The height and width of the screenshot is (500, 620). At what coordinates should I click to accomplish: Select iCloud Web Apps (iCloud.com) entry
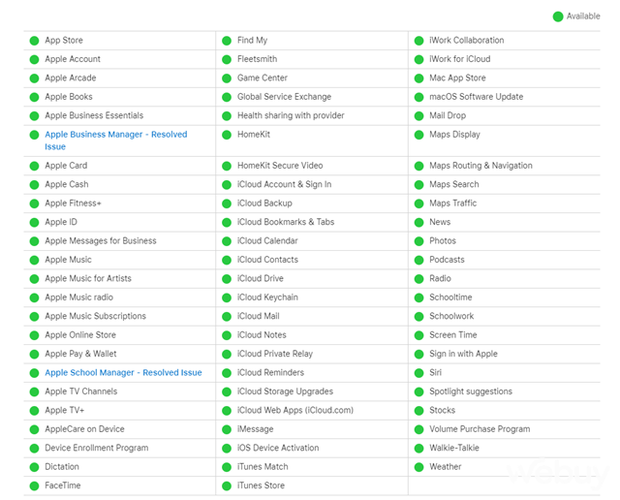(295, 410)
